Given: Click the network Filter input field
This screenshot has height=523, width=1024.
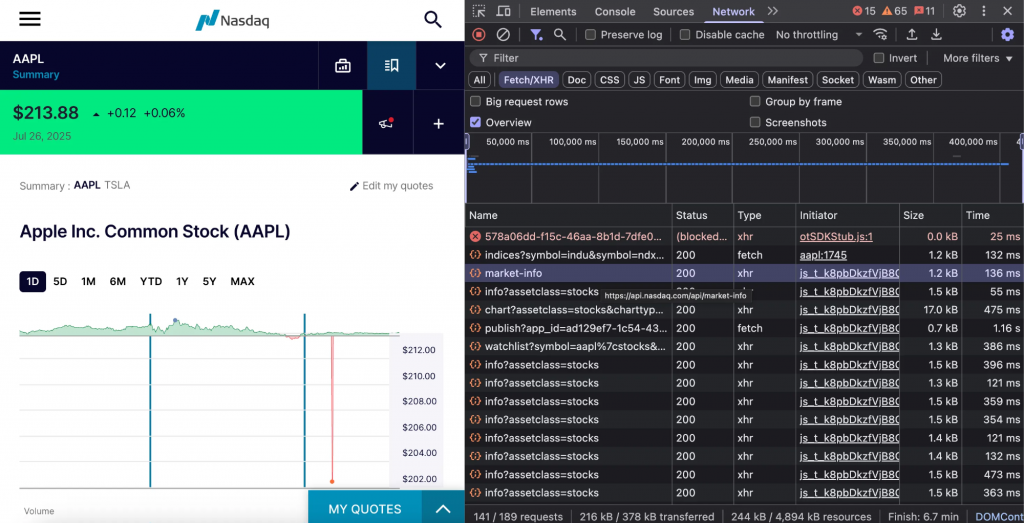Looking at the screenshot, I should pyautogui.click(x=670, y=58).
